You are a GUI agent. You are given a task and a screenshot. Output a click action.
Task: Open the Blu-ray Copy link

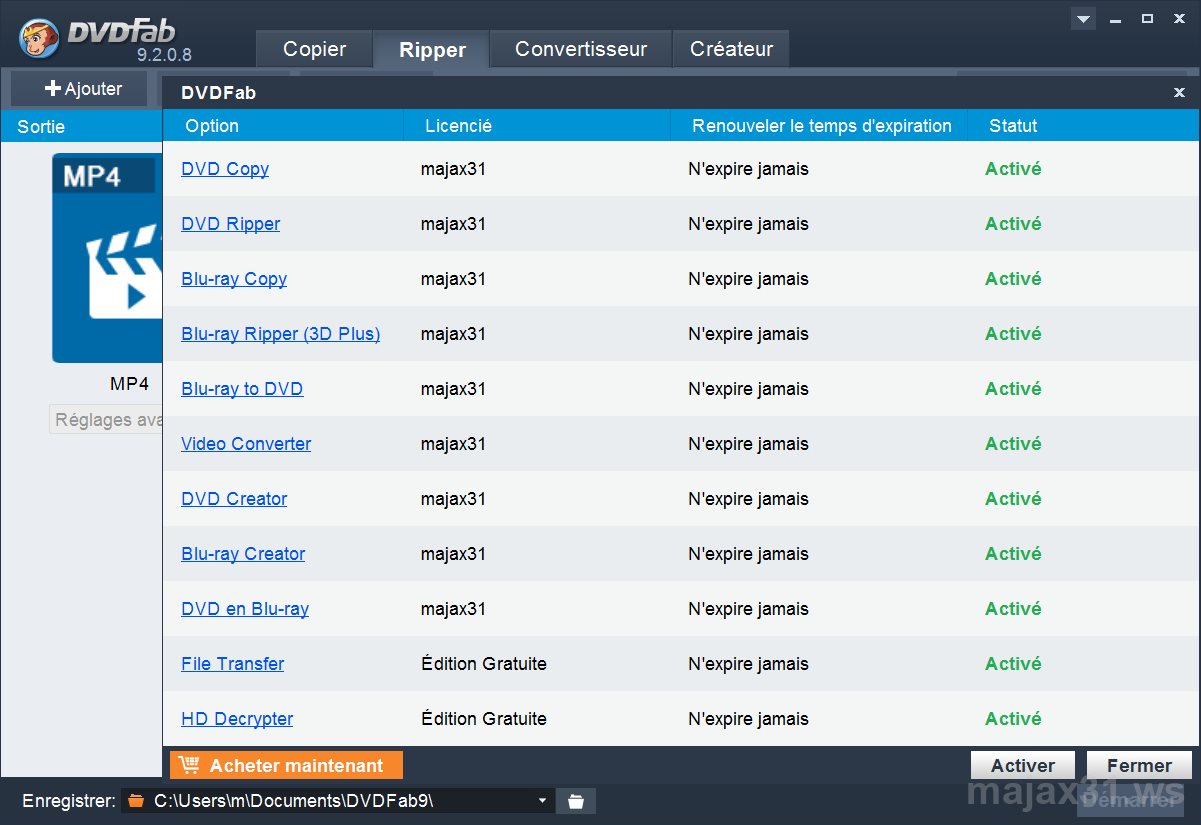pos(234,279)
